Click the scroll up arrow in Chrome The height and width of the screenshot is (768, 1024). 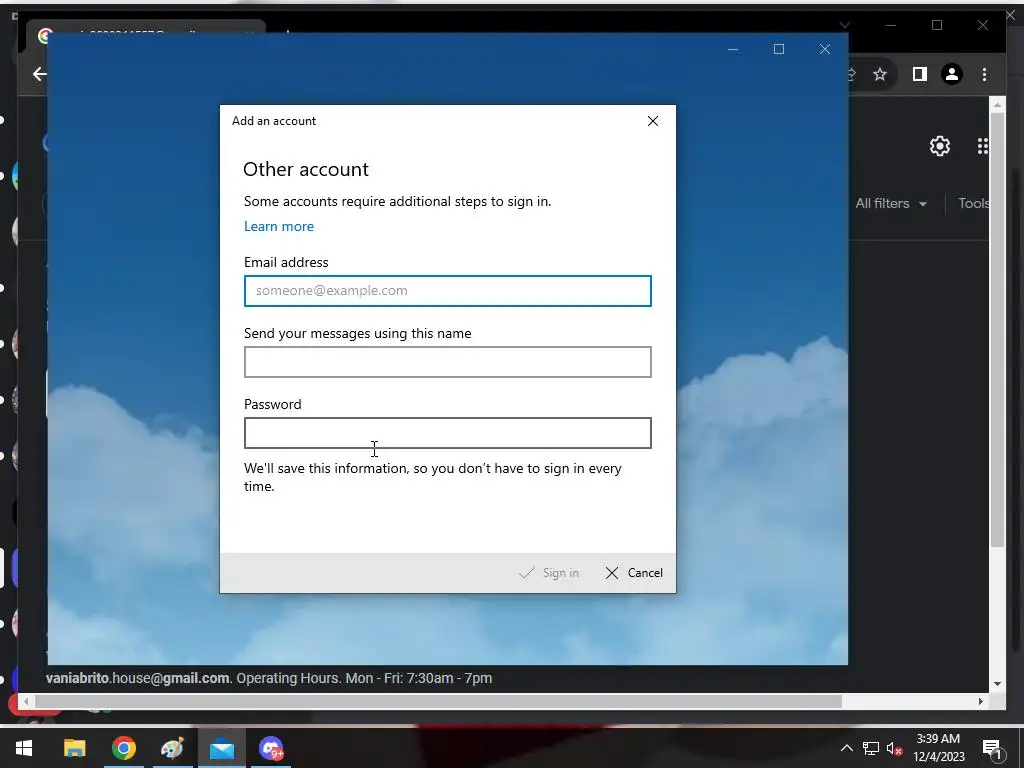(x=997, y=104)
